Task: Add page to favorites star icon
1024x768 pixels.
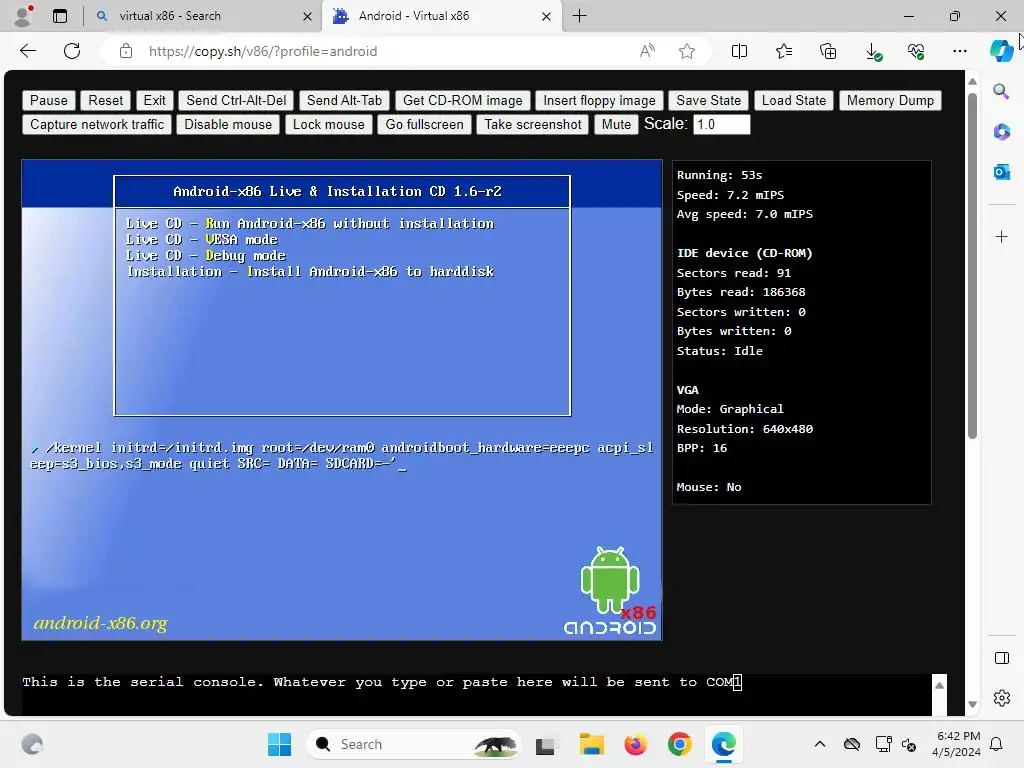Action: 686,51
